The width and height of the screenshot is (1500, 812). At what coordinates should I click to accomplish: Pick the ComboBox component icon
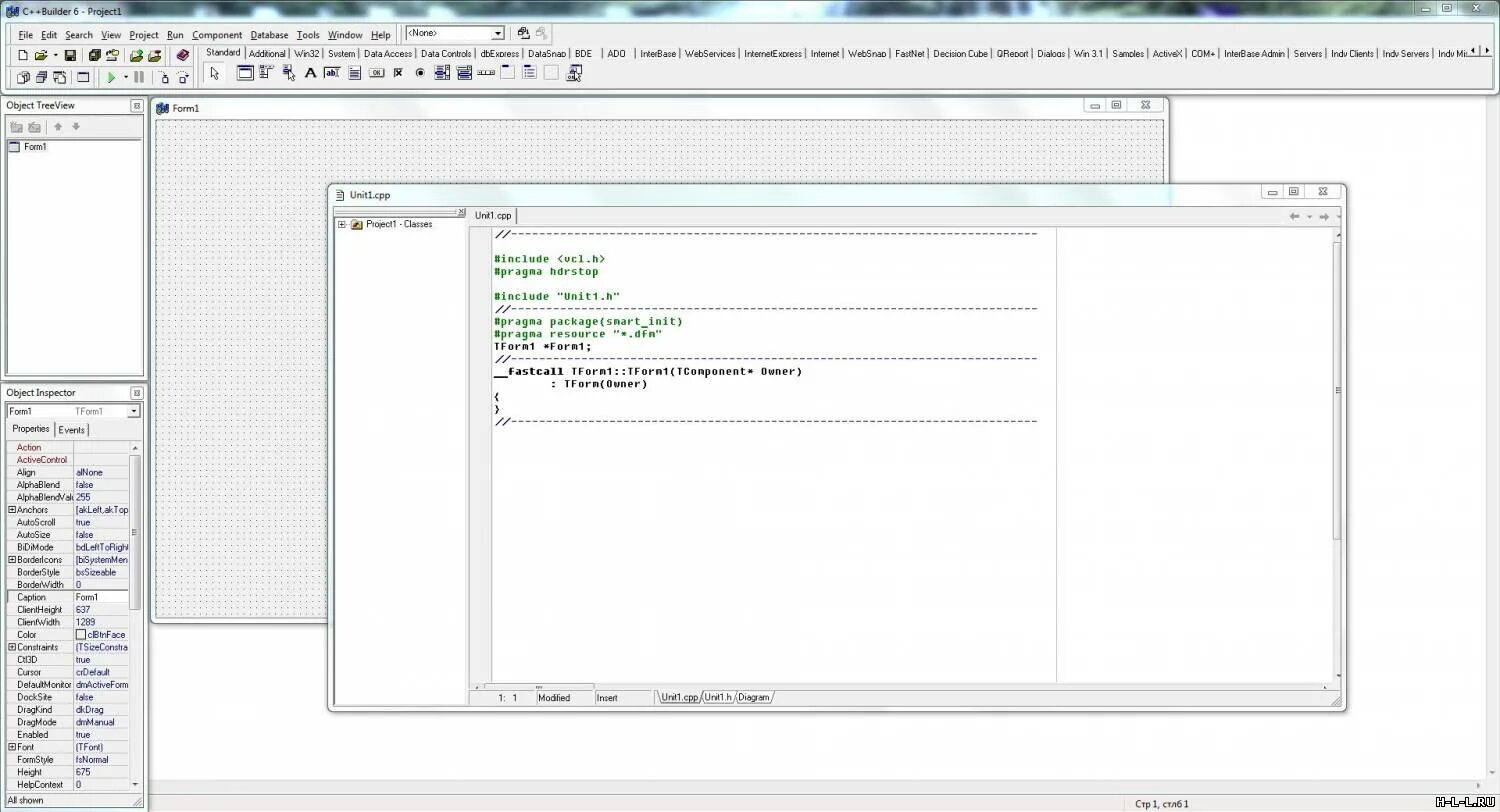point(464,73)
